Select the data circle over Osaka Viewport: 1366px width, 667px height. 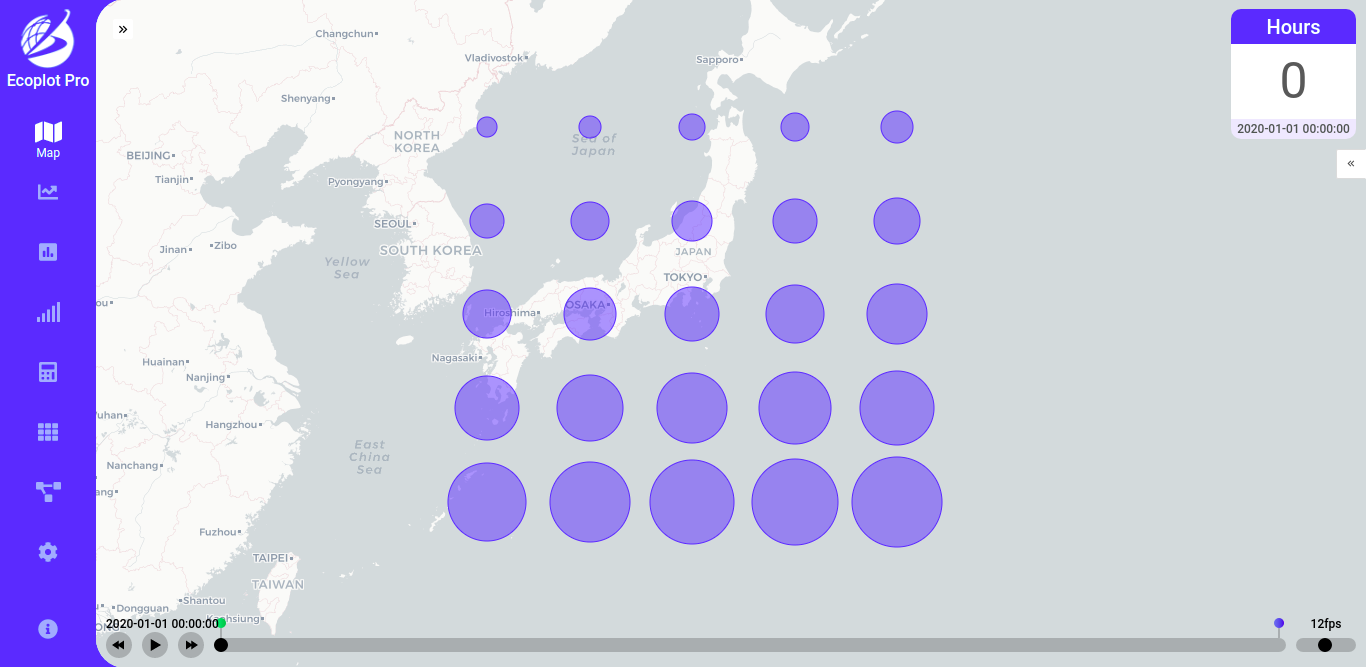pyautogui.click(x=590, y=314)
